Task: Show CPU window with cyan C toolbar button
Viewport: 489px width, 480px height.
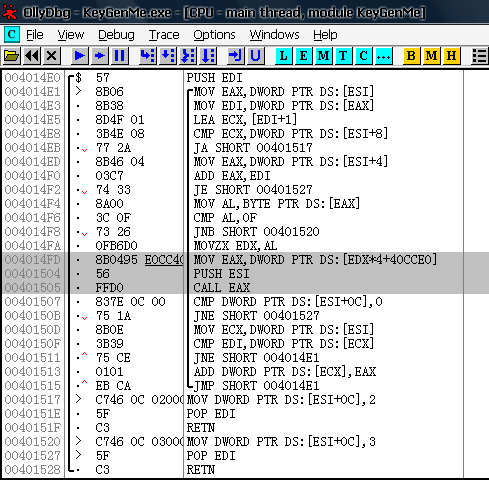Action: 364,56
